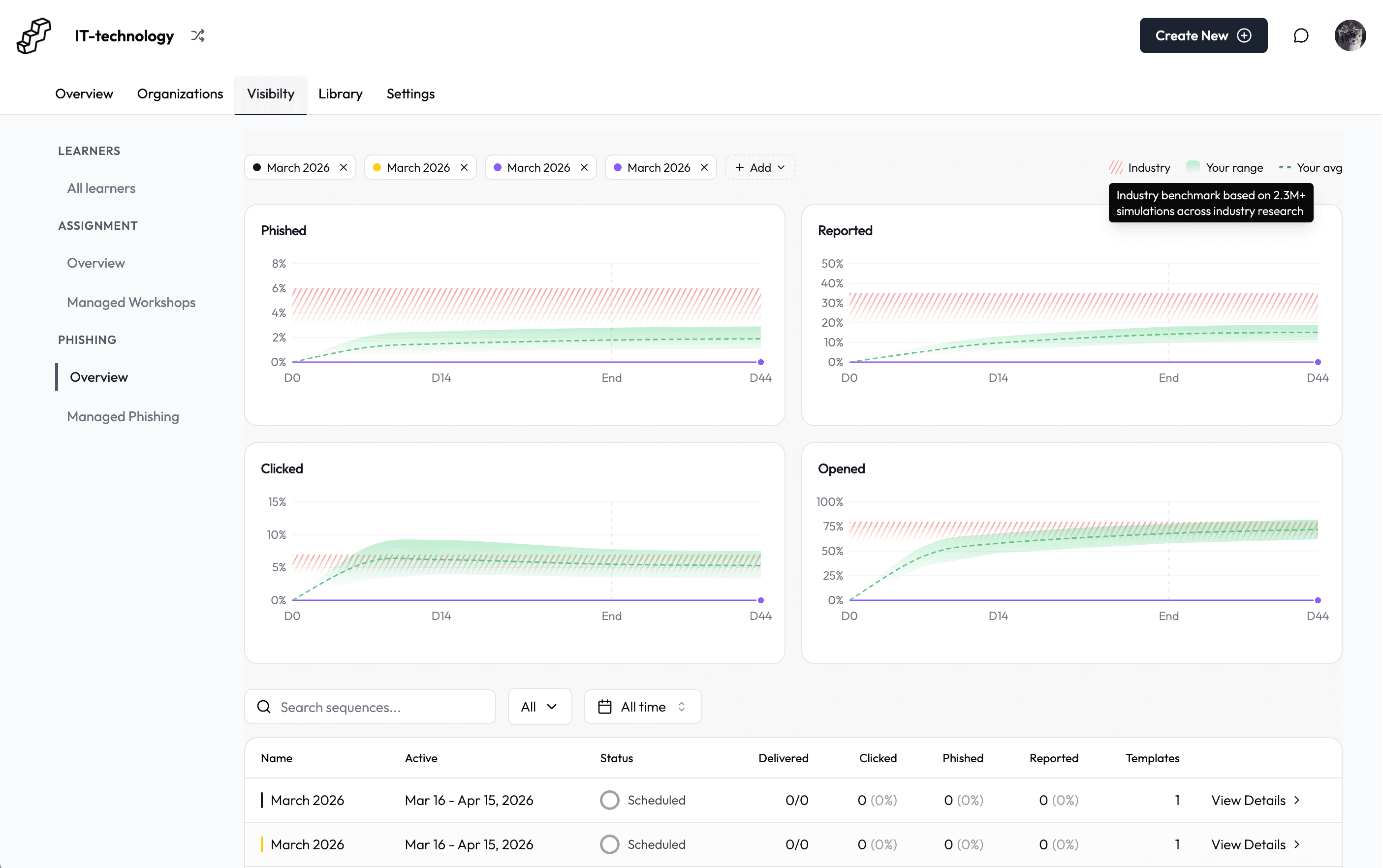Click the profile avatar picture

1351,35
